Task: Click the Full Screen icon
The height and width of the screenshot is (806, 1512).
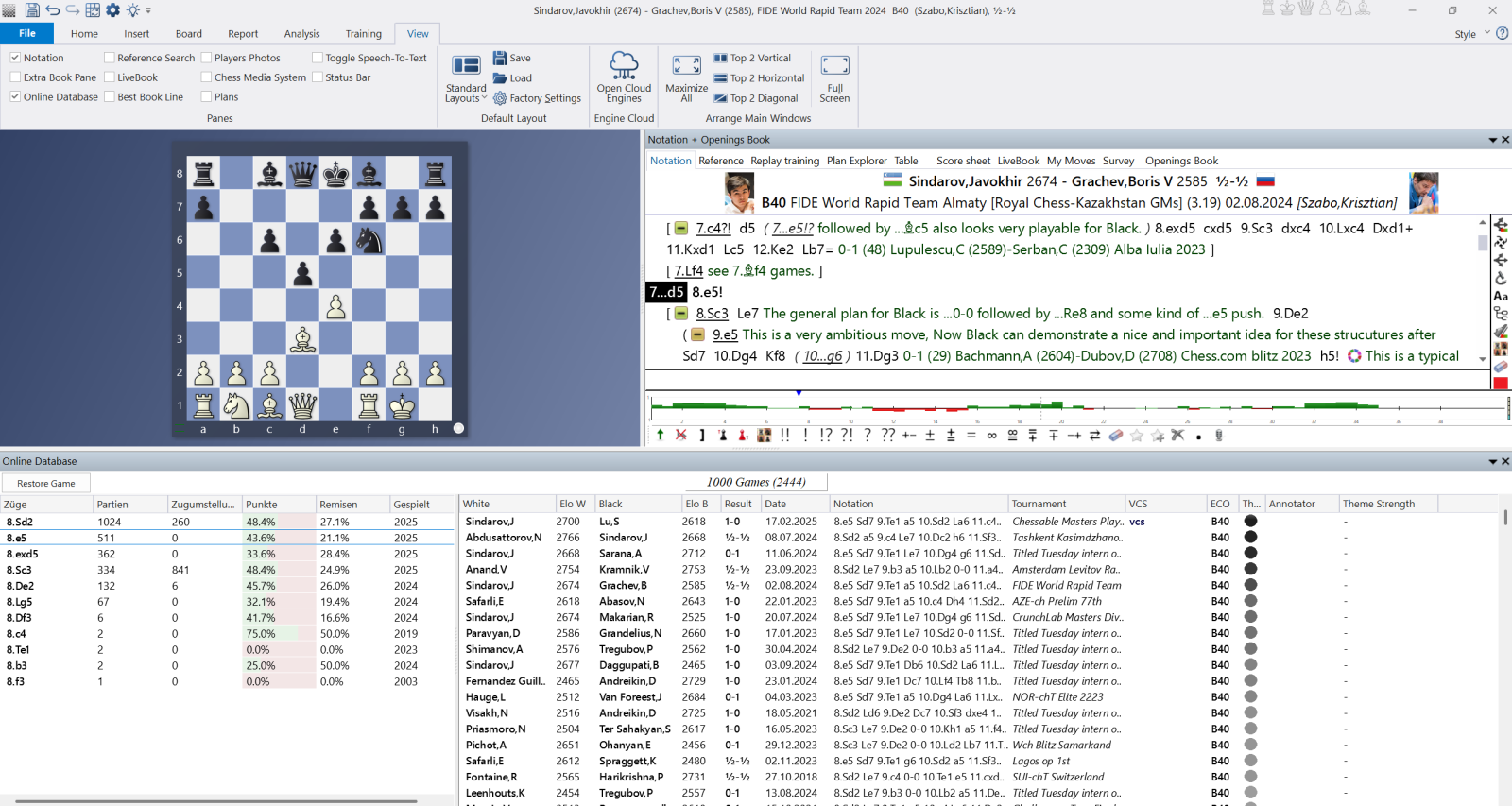Action: pos(834,66)
